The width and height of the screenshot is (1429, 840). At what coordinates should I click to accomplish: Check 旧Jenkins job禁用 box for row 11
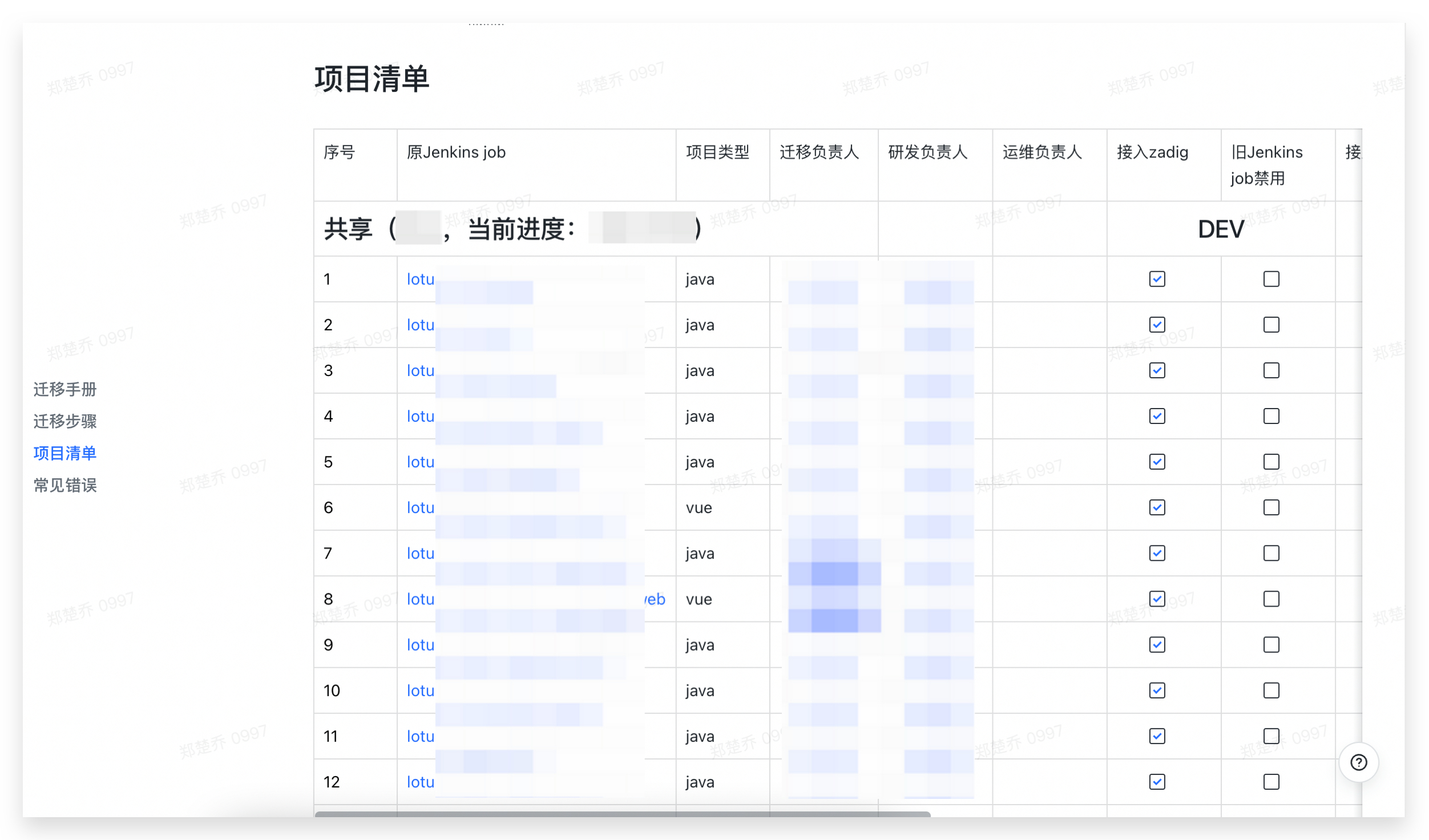1271,736
